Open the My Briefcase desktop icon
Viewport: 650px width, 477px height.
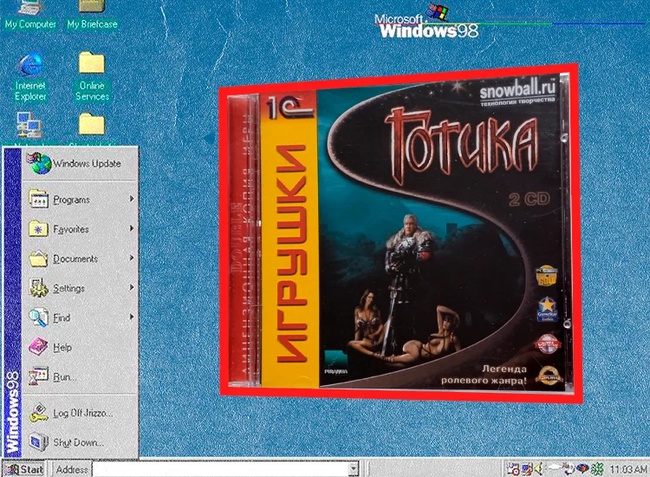92,15
